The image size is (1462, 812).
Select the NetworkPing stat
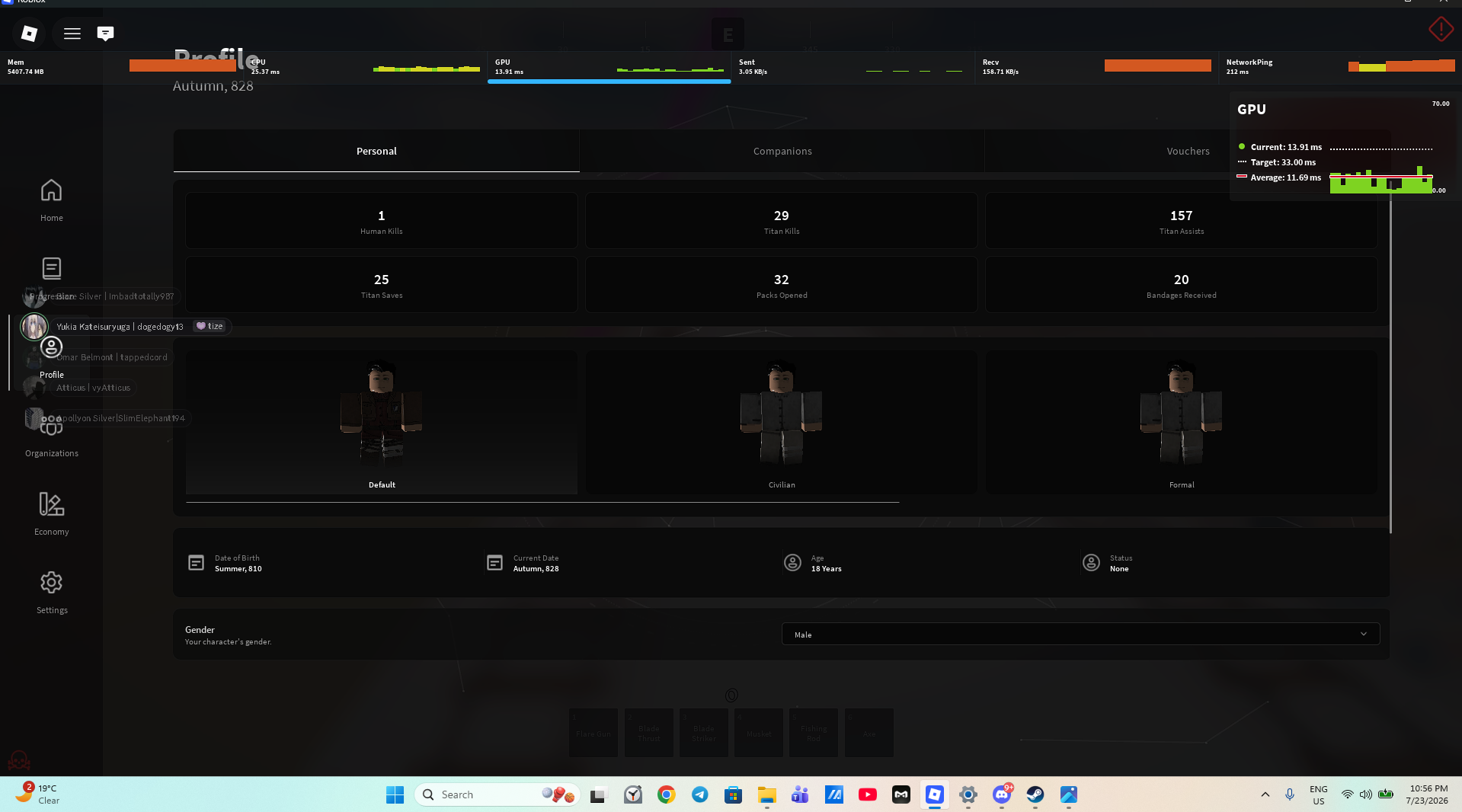(x=1341, y=67)
